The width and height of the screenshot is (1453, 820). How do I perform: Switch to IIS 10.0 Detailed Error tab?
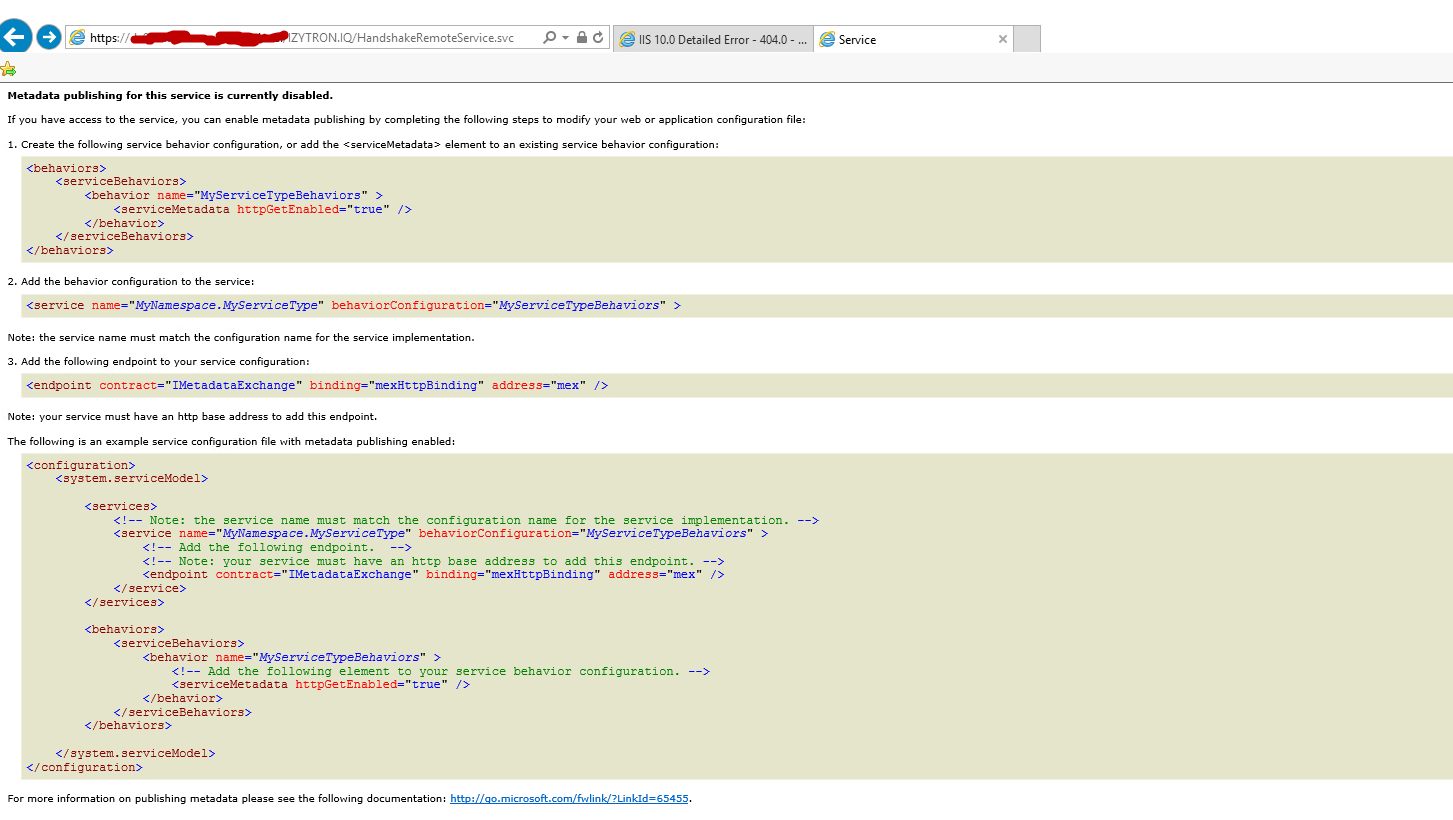click(713, 40)
